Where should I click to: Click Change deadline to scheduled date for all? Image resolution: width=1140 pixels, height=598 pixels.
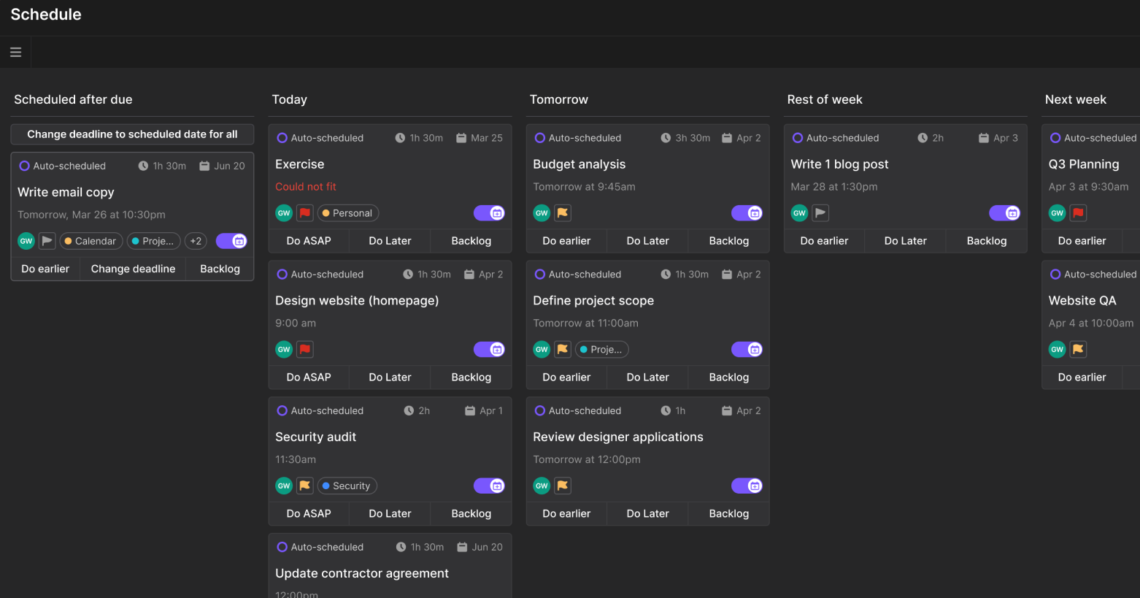[x=132, y=134]
